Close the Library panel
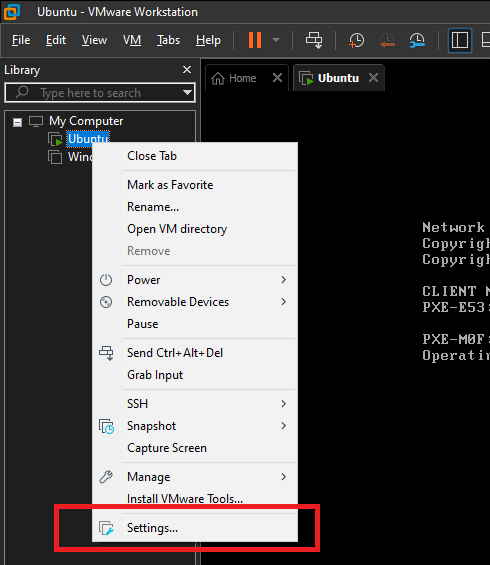The image size is (490, 565). 187,70
